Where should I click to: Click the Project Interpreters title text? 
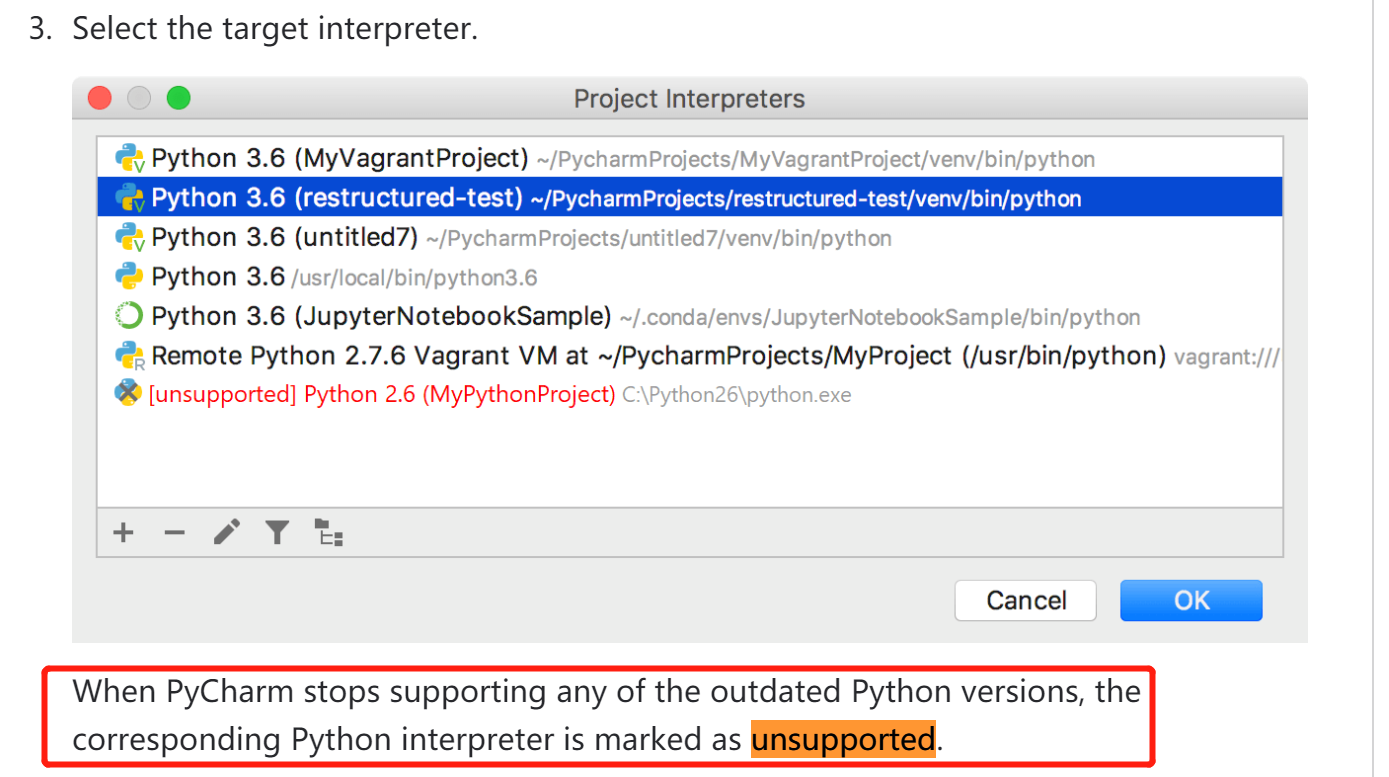click(689, 99)
